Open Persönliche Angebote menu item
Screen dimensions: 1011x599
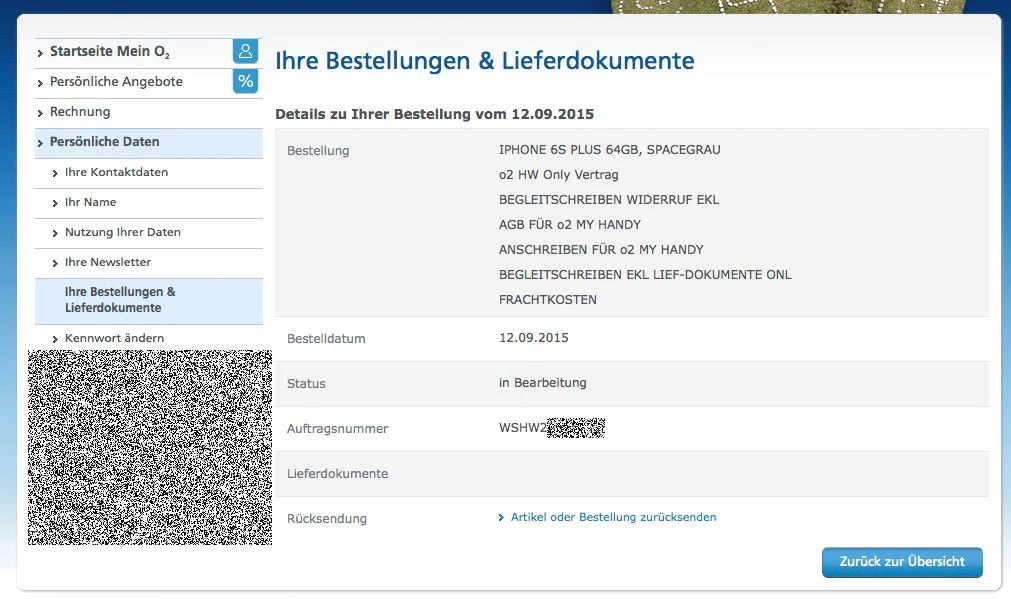point(116,82)
